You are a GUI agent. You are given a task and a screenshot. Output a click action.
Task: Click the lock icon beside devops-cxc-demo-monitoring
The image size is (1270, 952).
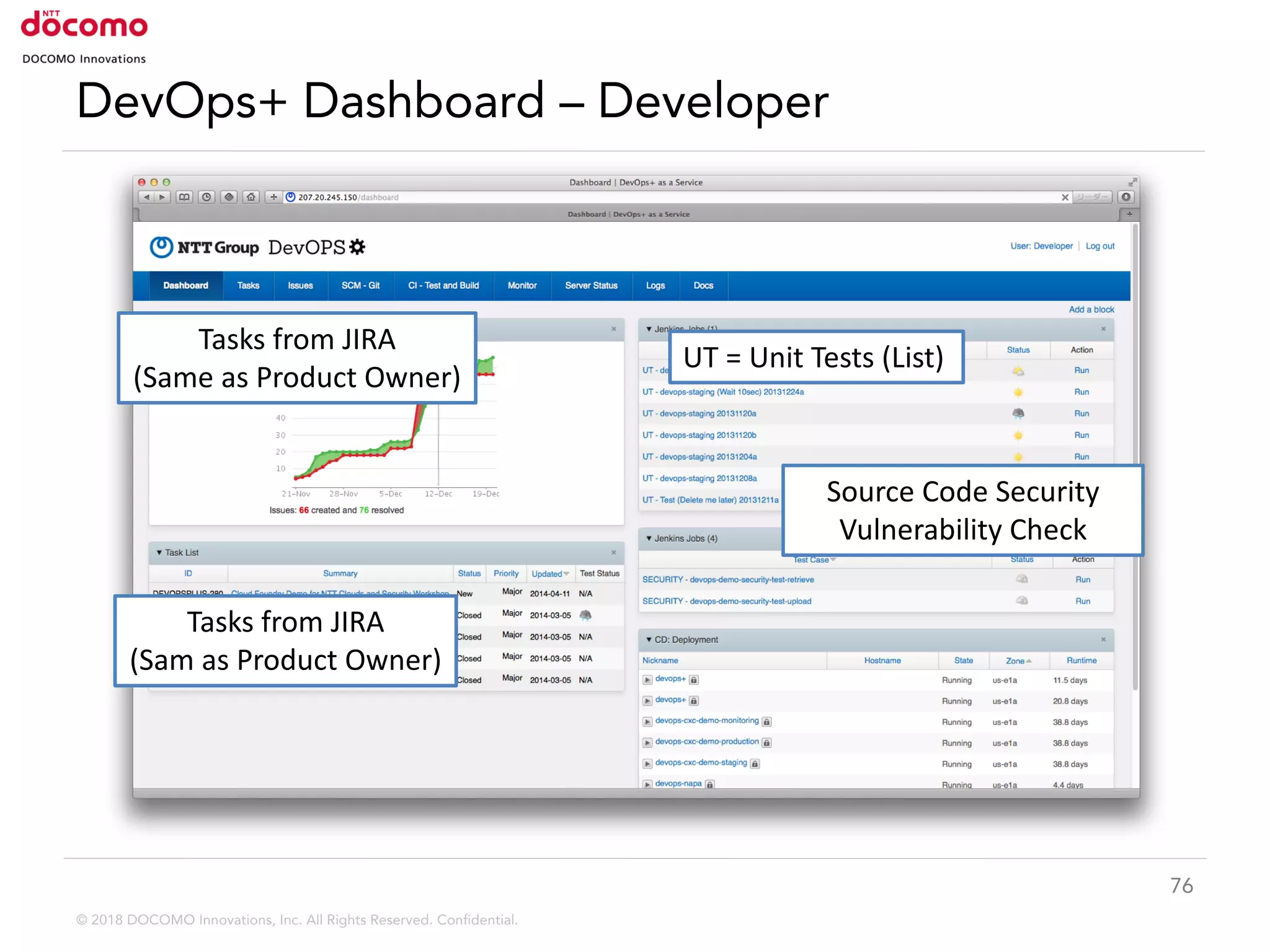[x=767, y=721]
